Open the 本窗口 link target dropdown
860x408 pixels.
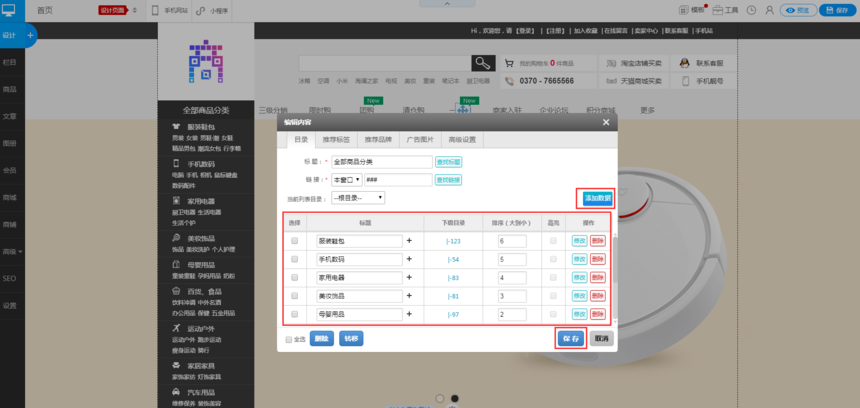pos(346,179)
